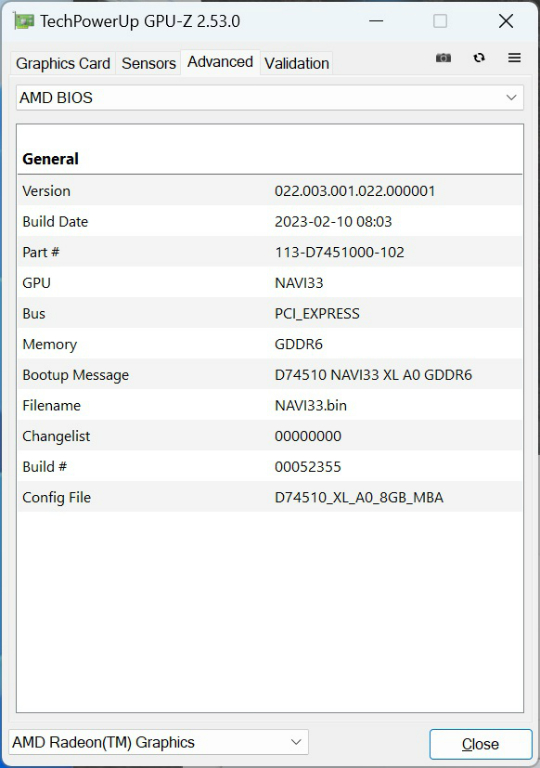Click the Filename row label
Image resolution: width=540 pixels, height=768 pixels.
tap(51, 406)
